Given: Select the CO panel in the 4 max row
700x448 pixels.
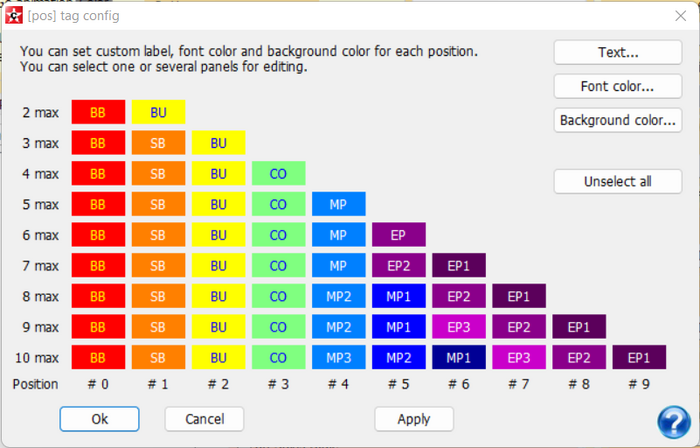Looking at the screenshot, I should point(279,174).
